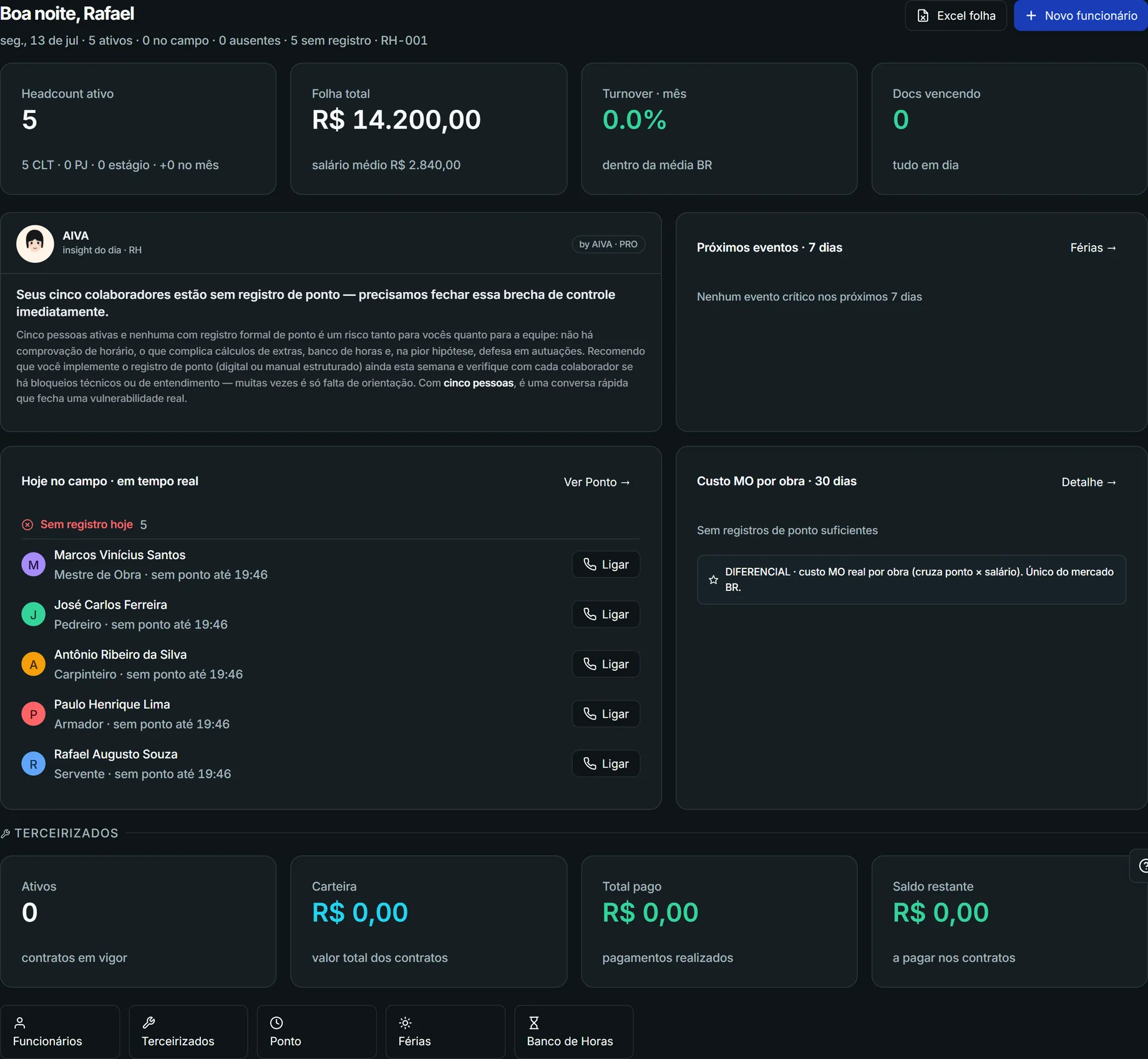Open the Férias link in Próximos eventos

pos(1093,248)
